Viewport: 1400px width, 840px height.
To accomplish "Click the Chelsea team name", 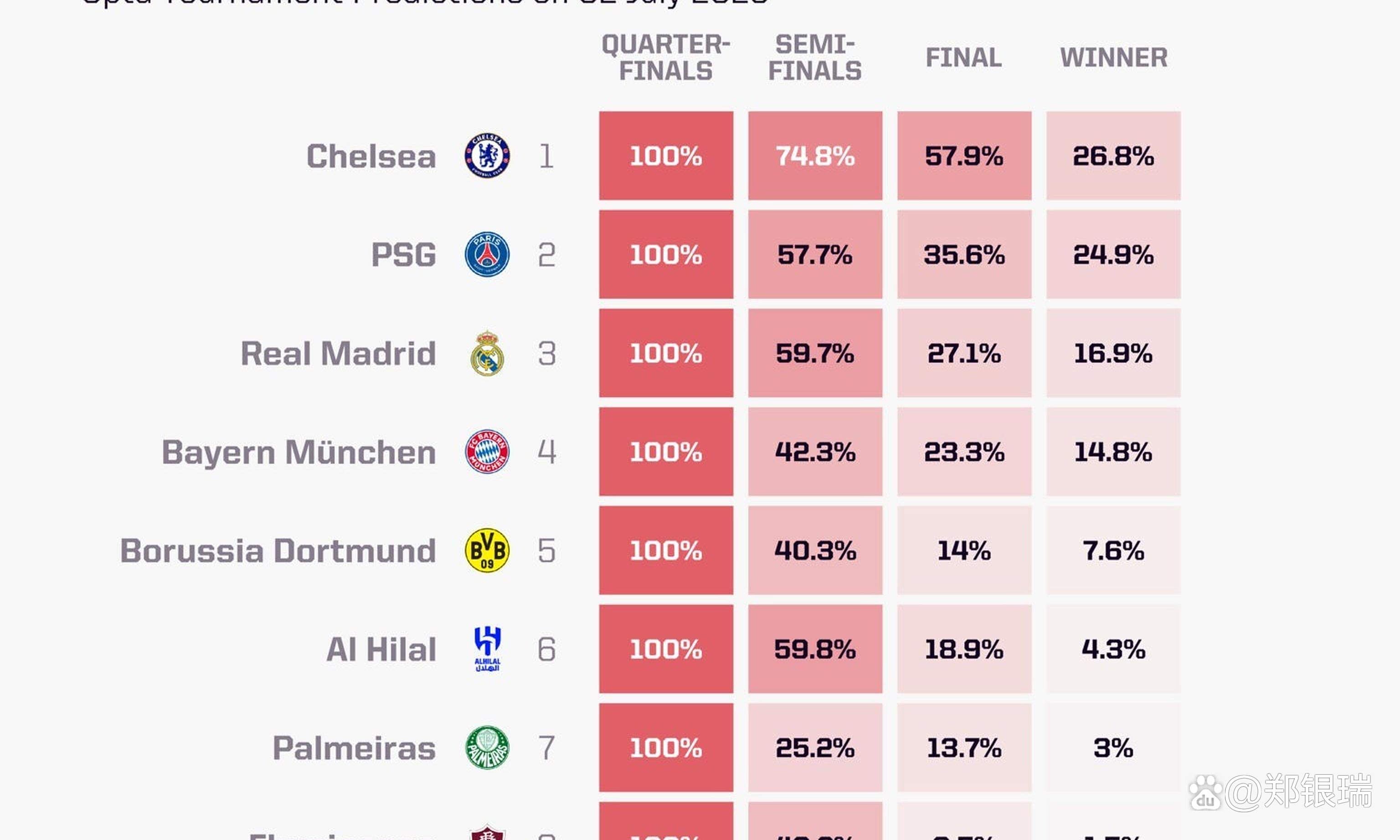I will (371, 156).
